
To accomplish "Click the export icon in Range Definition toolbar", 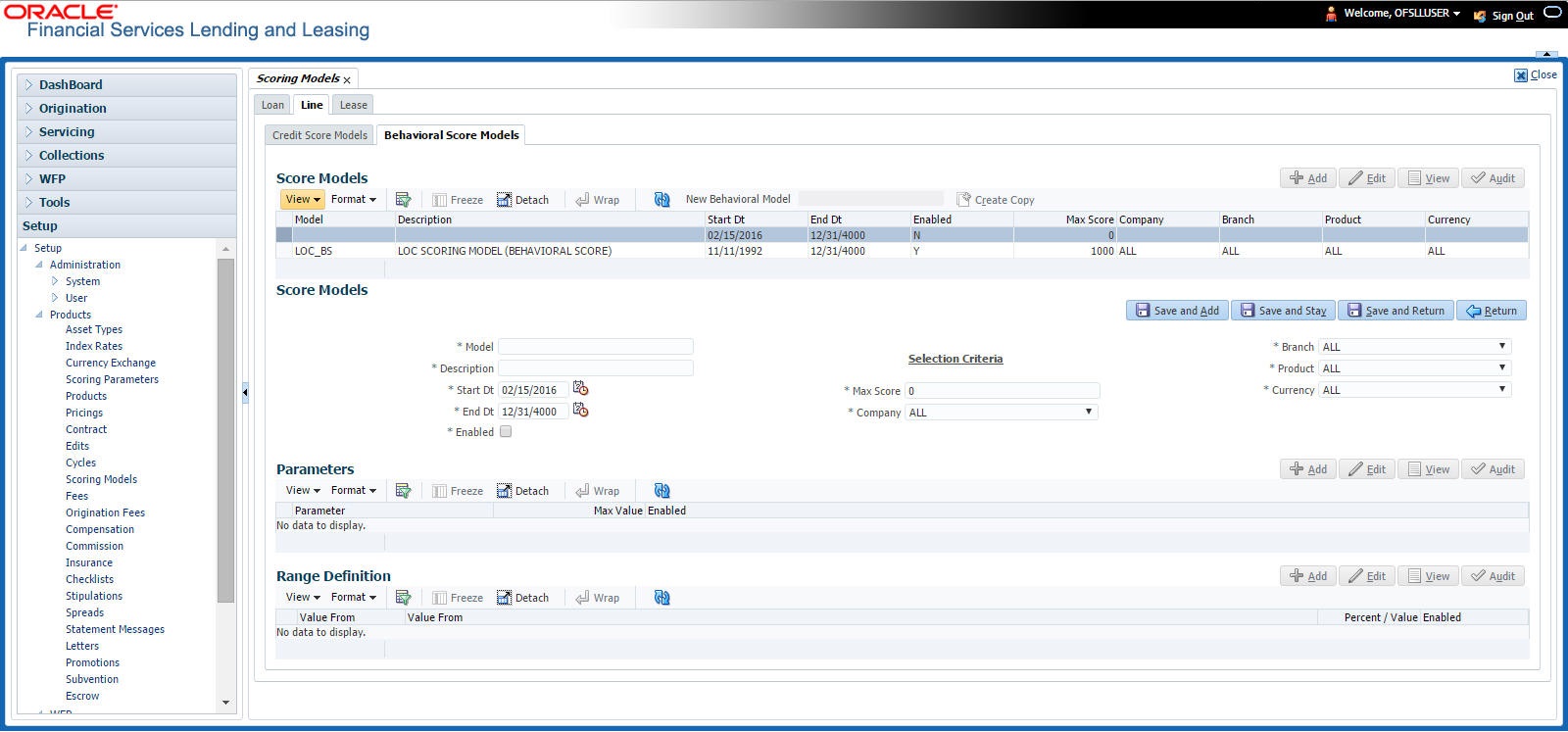I will click(x=403, y=597).
